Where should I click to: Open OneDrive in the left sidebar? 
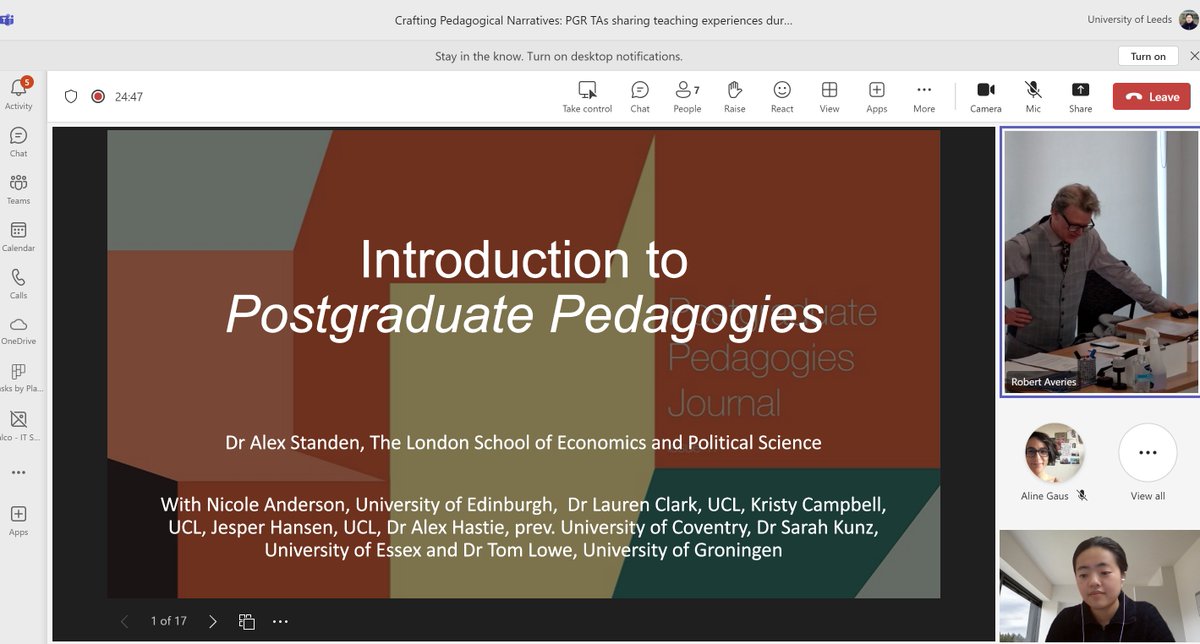click(x=18, y=331)
